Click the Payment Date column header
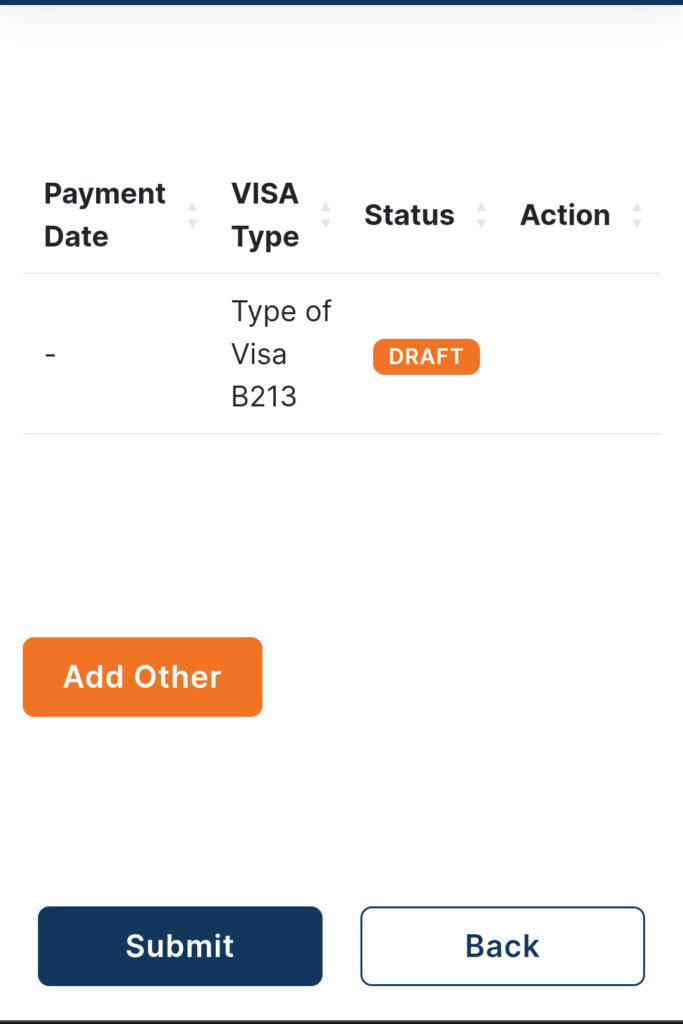The height and width of the screenshot is (1024, 683). (x=104, y=215)
